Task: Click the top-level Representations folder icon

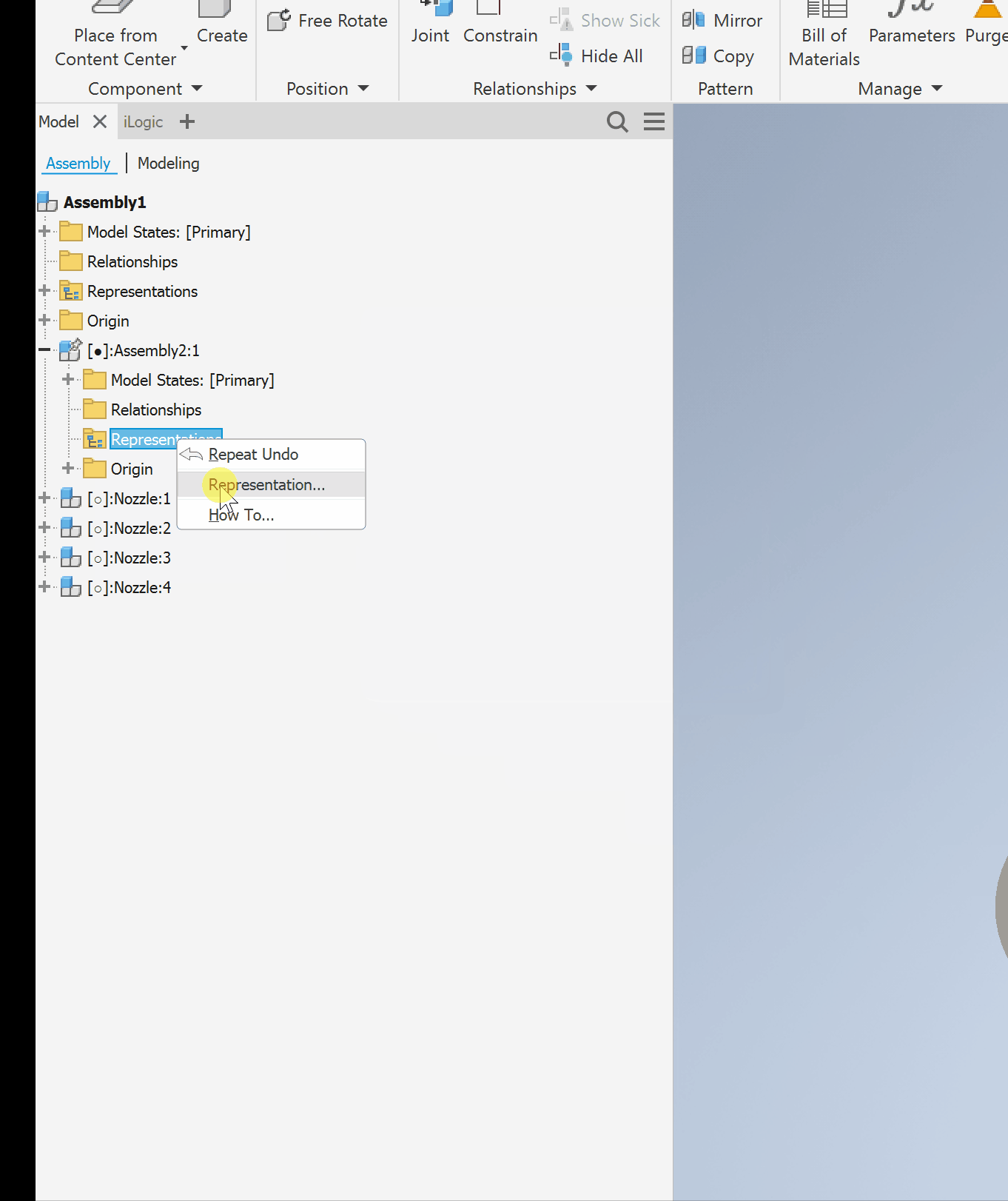Action: click(71, 291)
